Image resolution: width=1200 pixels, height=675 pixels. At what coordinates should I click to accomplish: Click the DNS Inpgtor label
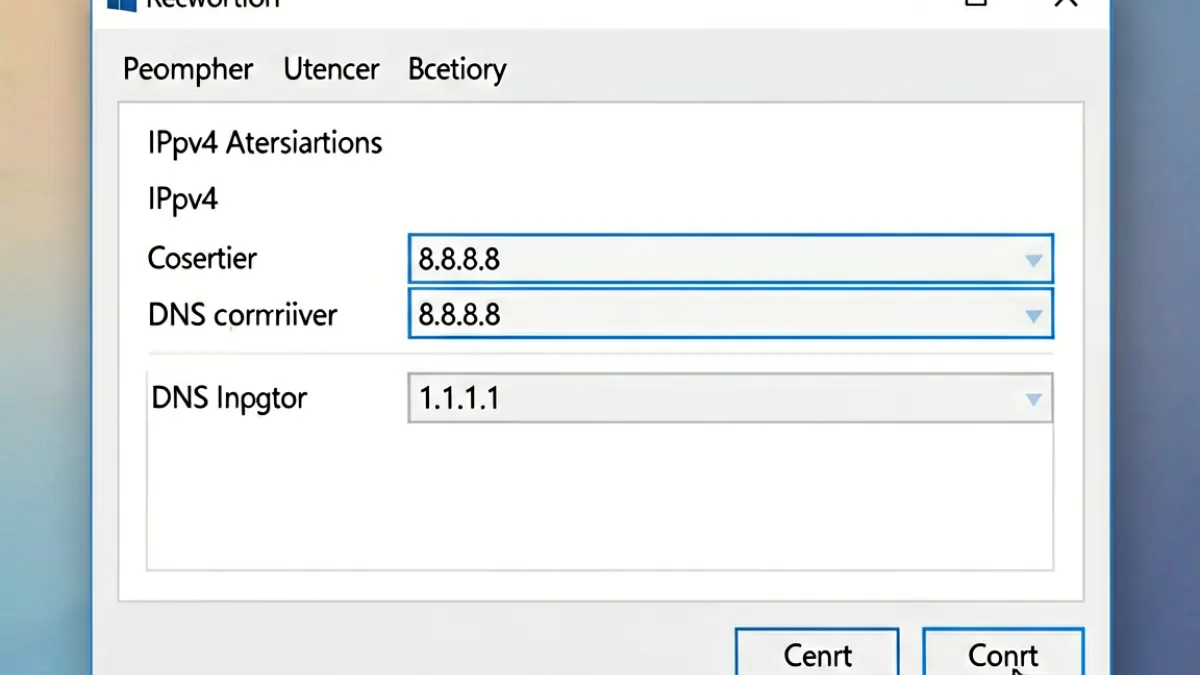[229, 399]
